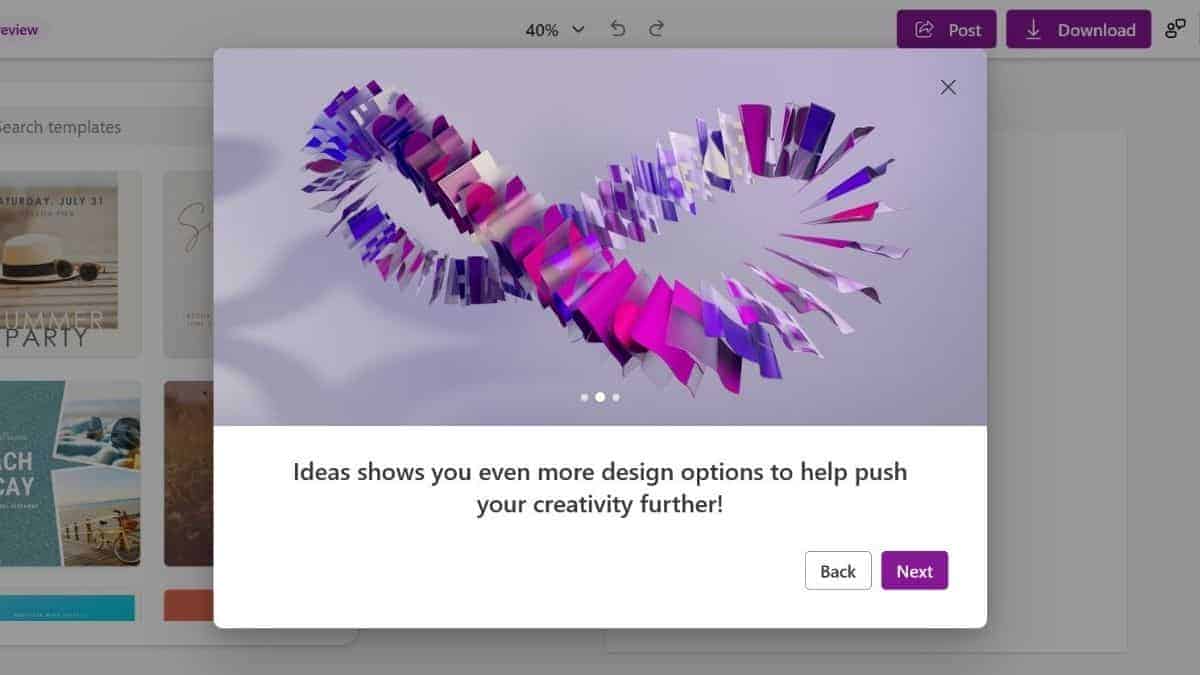Go back with the Back button
The width and height of the screenshot is (1200, 675).
[x=837, y=571]
